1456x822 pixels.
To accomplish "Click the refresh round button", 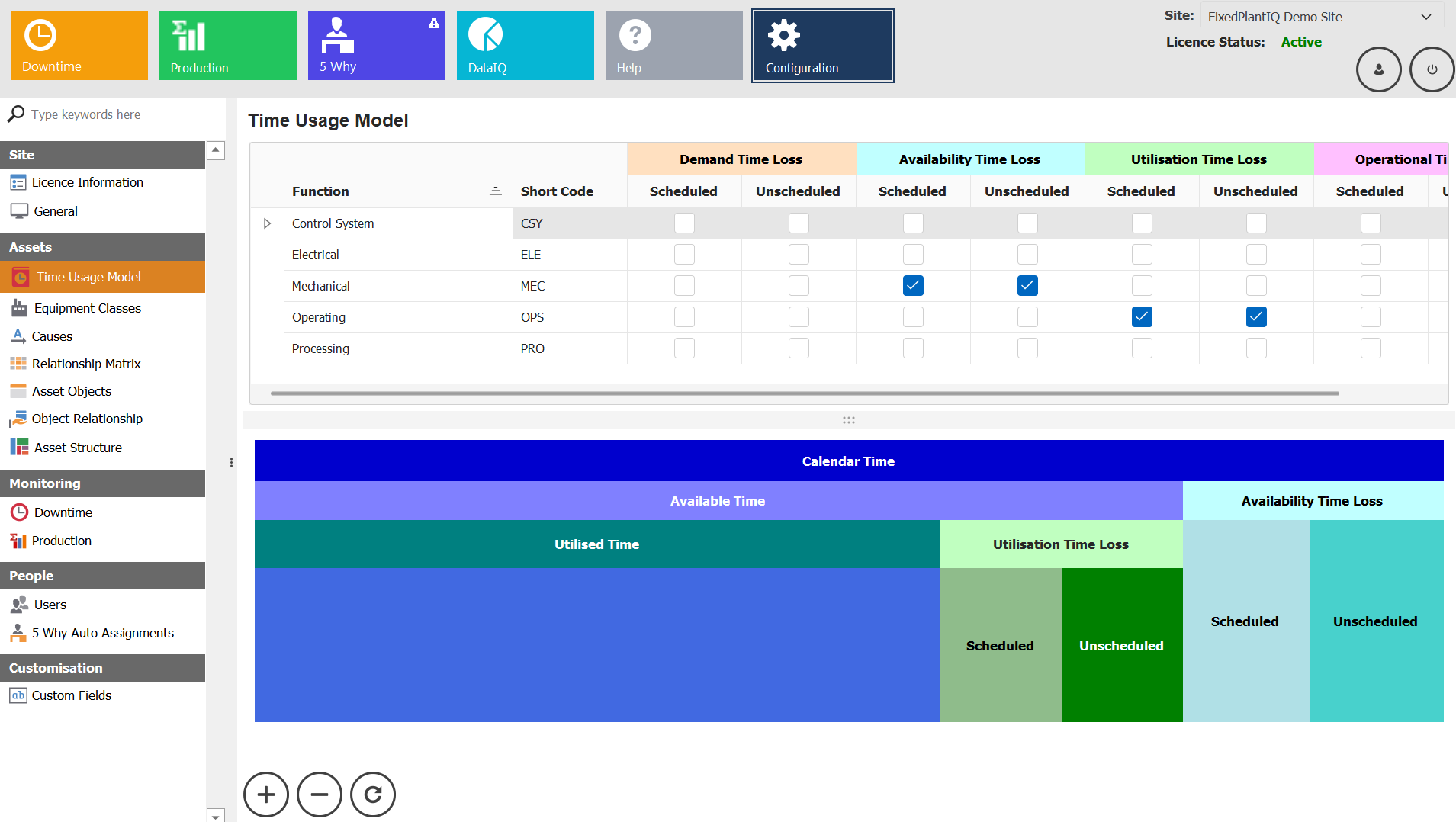I will point(373,795).
